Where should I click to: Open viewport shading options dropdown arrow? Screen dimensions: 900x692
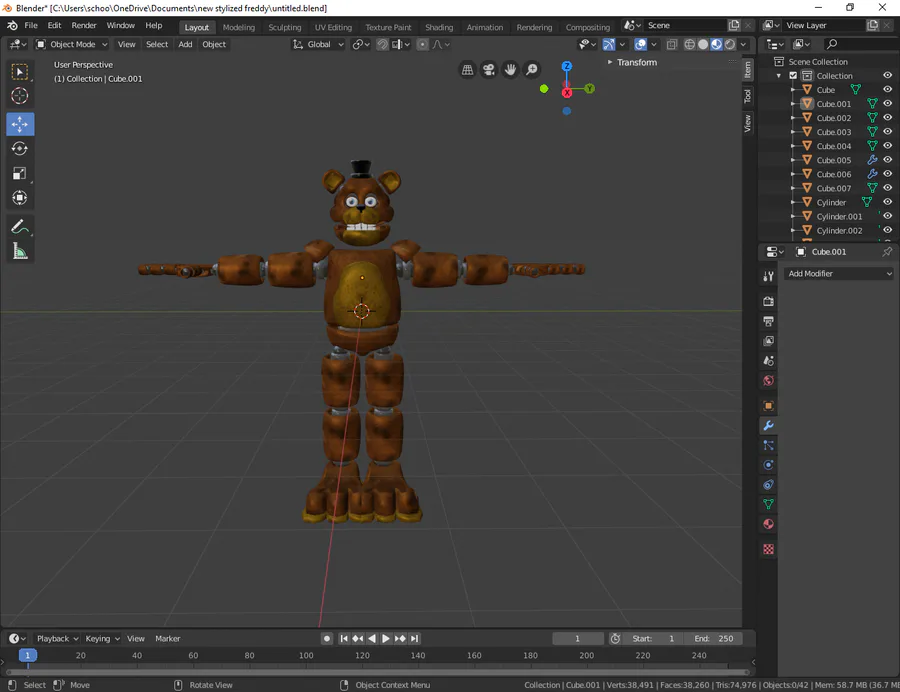click(744, 44)
